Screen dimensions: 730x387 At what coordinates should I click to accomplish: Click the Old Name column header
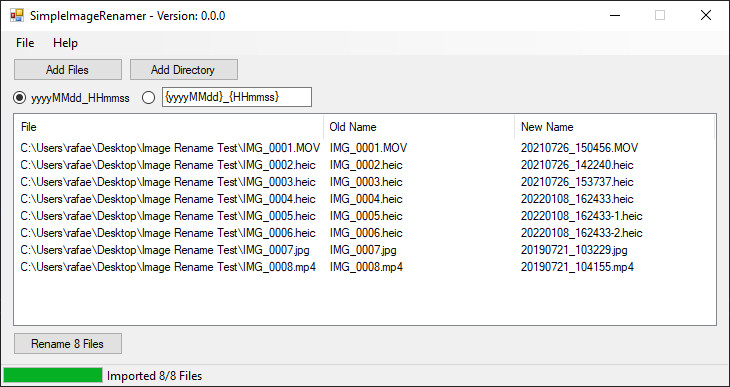pos(419,127)
